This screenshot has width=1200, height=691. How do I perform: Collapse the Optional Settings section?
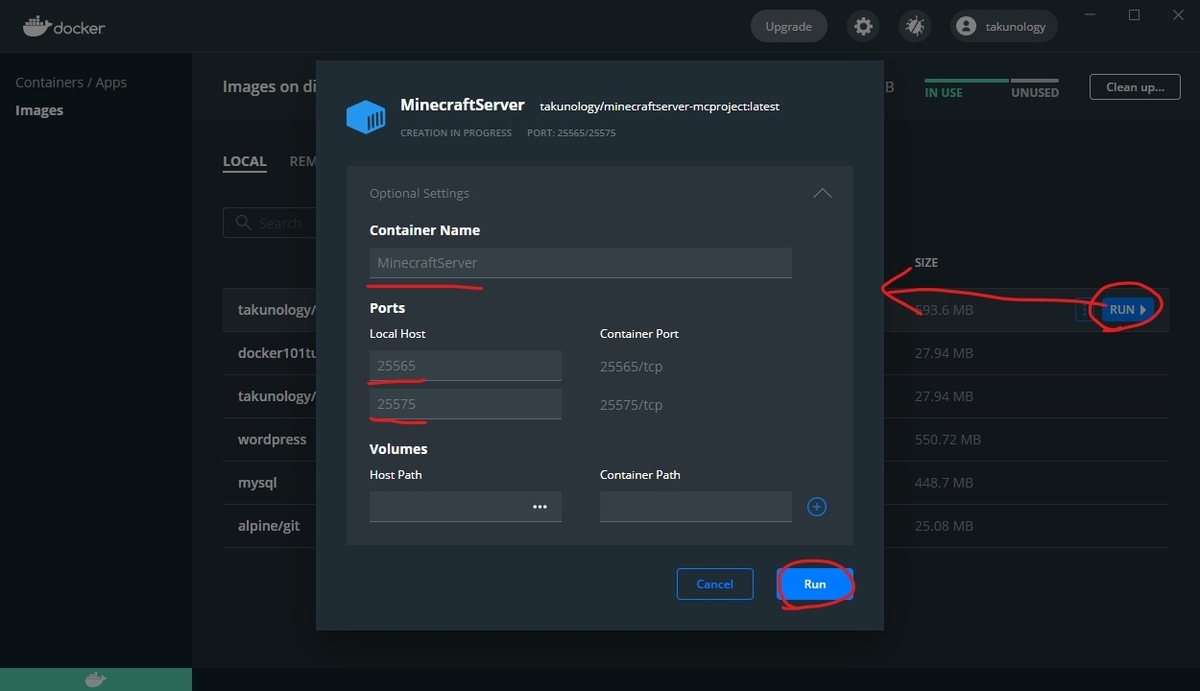click(822, 193)
